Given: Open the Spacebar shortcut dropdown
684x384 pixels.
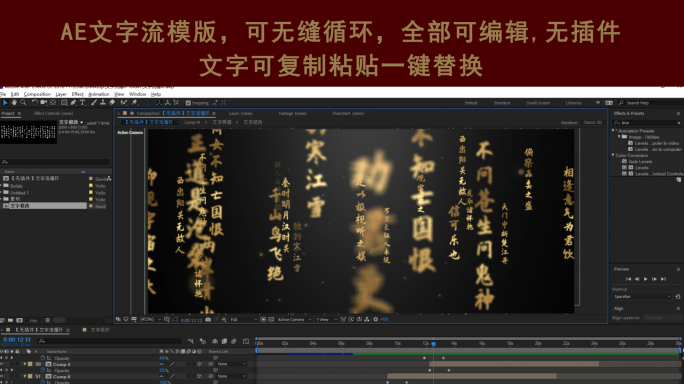Looking at the screenshot, I should coord(642,297).
